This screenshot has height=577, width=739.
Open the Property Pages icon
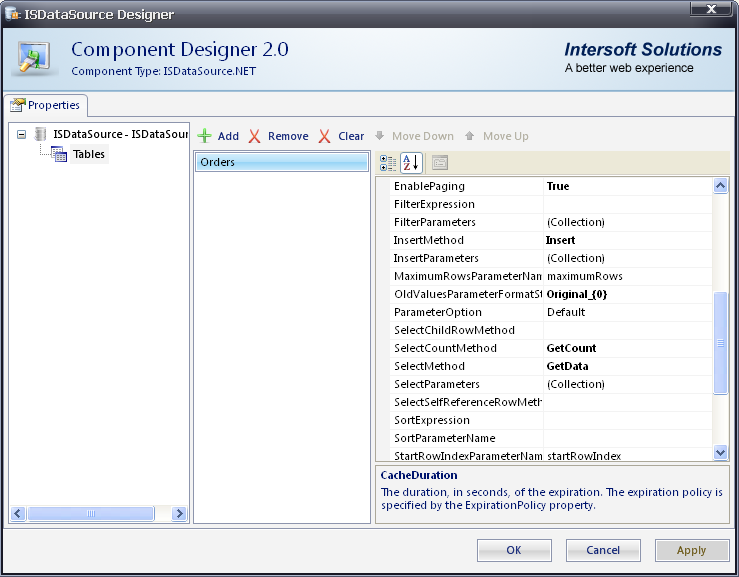click(440, 163)
